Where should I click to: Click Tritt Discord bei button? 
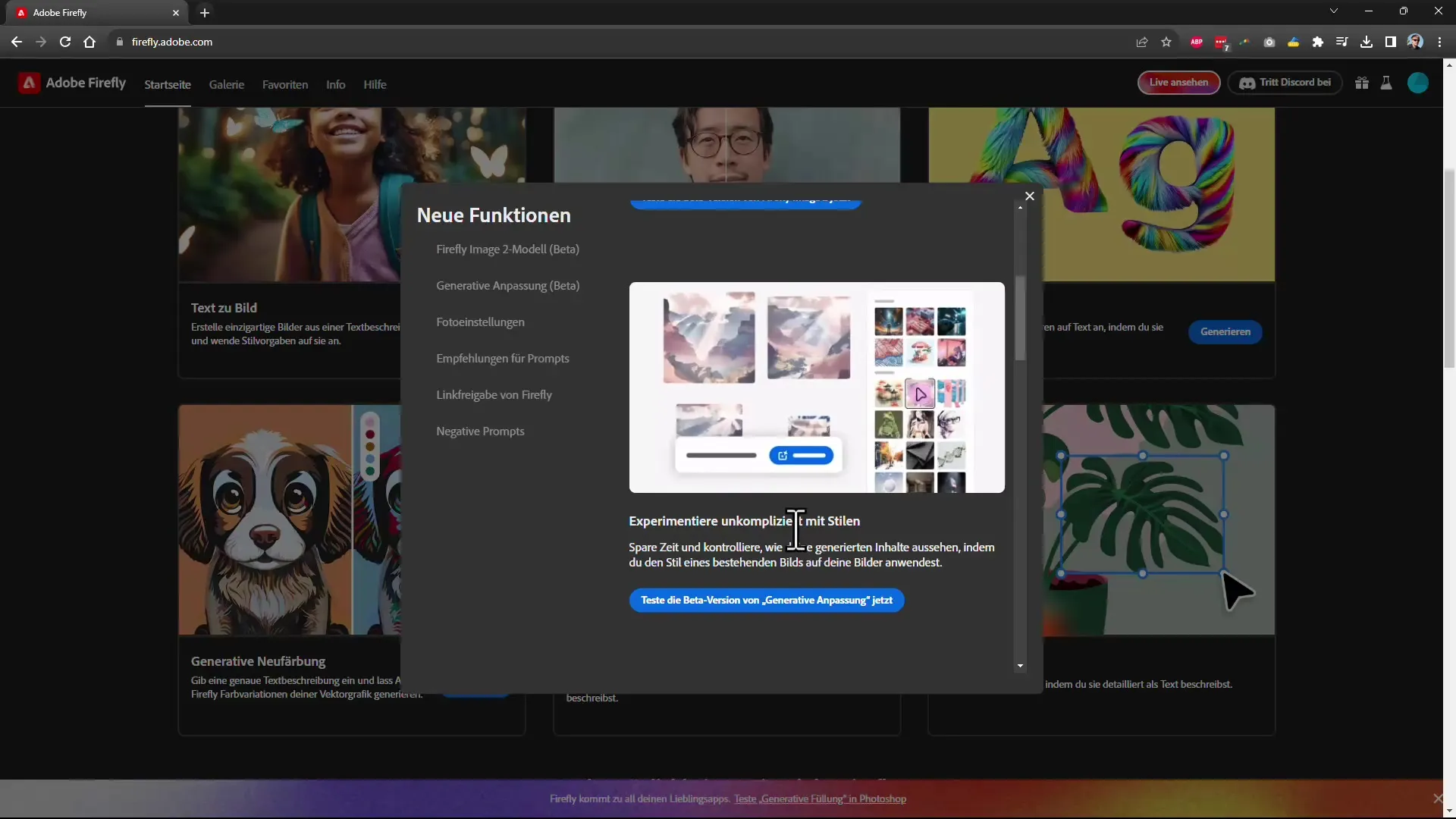pos(1285,83)
